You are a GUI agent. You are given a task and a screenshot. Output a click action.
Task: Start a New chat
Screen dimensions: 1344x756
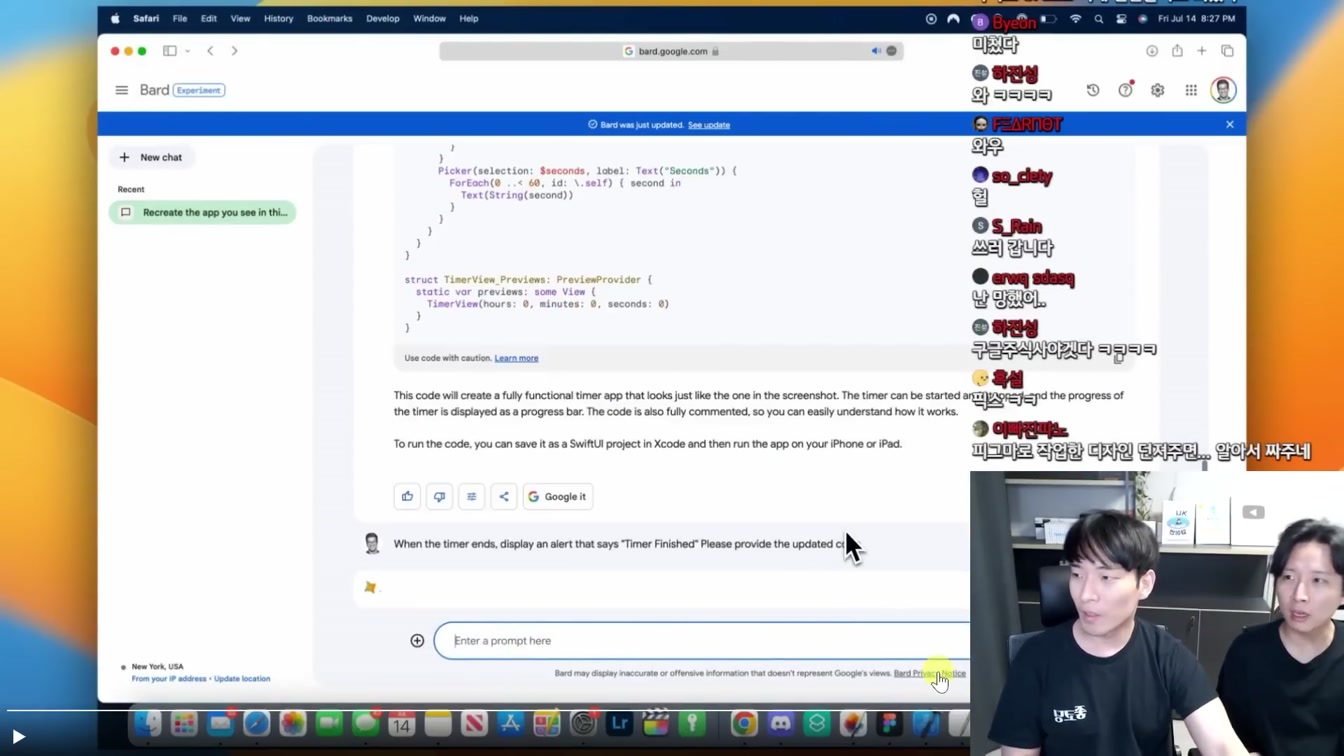(x=152, y=157)
